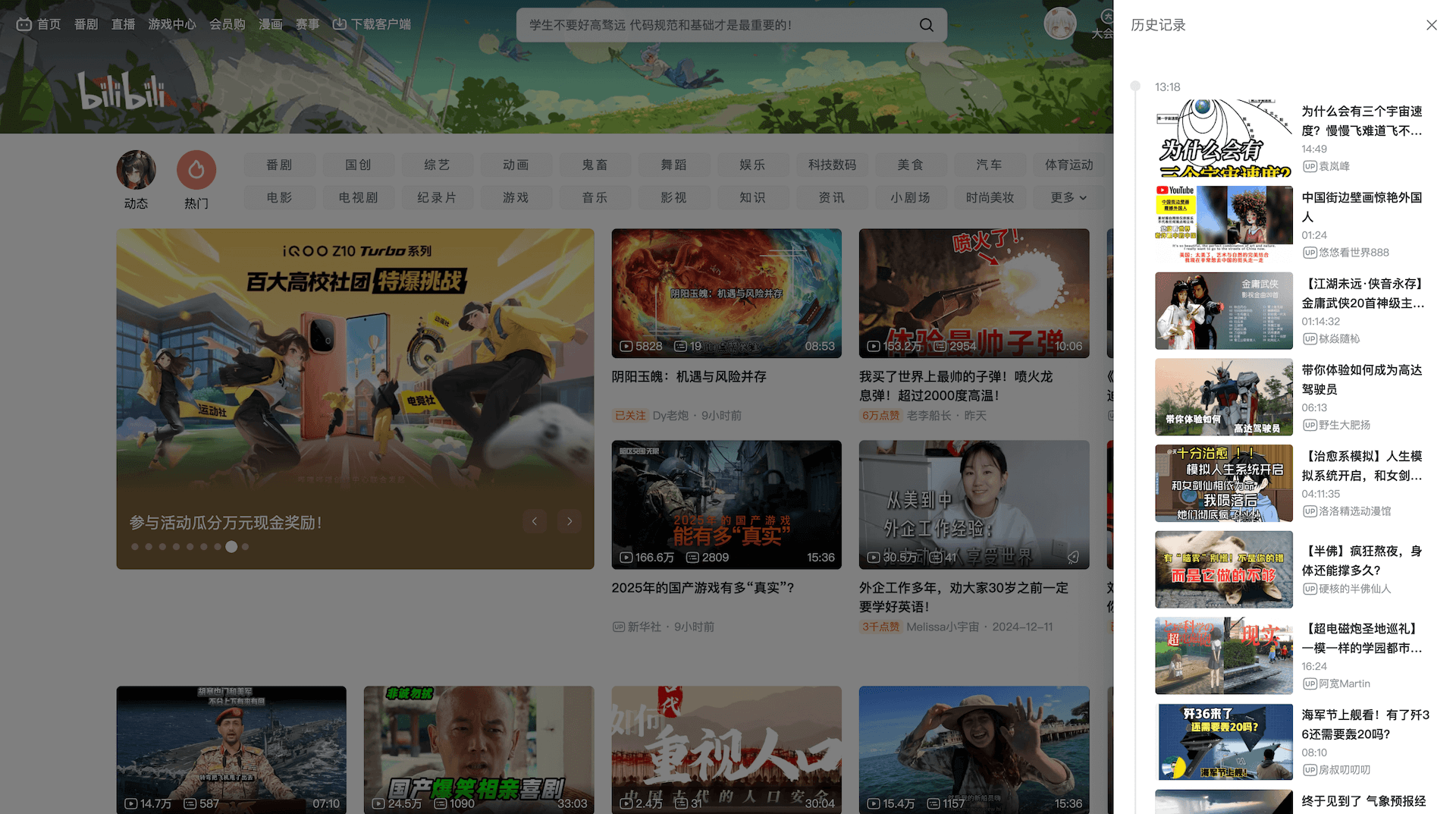
Task: Click the search magnifier icon
Action: coord(926,25)
